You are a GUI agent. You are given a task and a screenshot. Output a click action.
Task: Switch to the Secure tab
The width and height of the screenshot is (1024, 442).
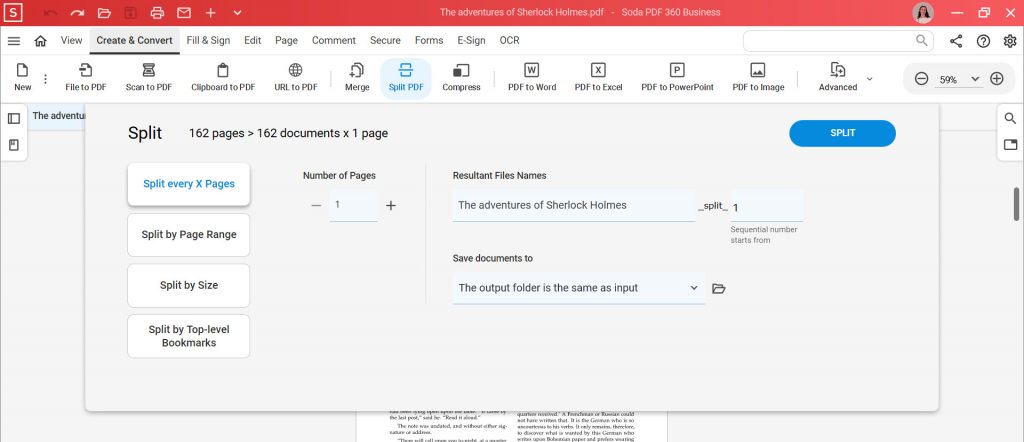pyautogui.click(x=385, y=40)
